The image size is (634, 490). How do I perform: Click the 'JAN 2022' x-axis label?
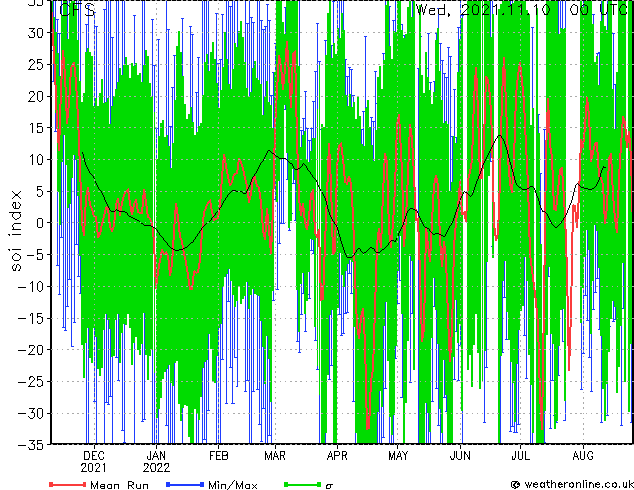point(156,462)
